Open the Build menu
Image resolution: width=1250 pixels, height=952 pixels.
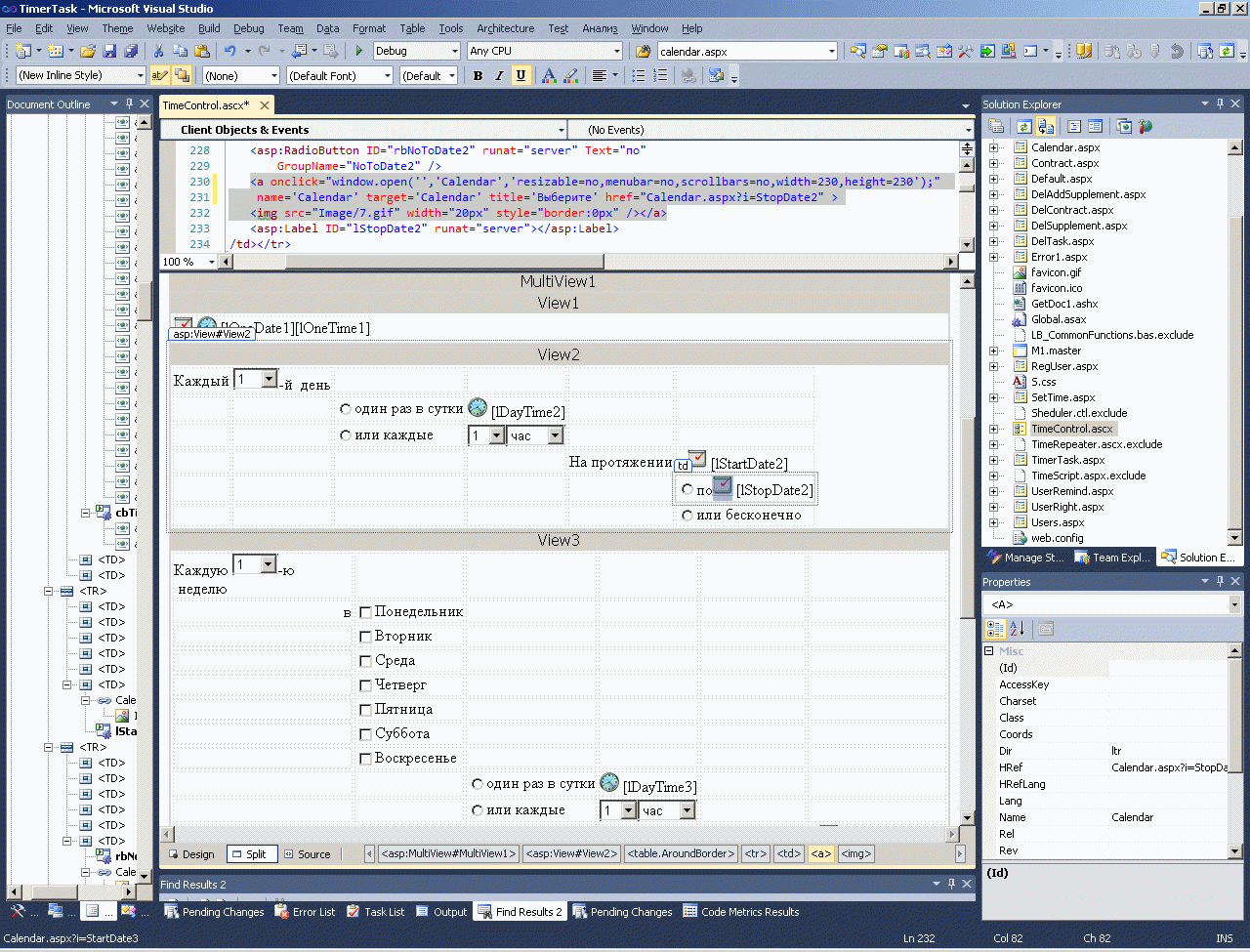tap(209, 28)
